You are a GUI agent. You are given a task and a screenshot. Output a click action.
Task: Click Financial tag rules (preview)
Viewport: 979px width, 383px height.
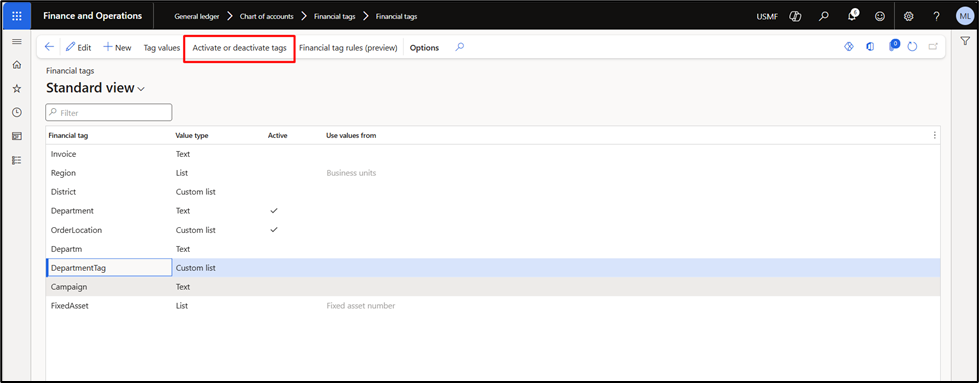[348, 47]
